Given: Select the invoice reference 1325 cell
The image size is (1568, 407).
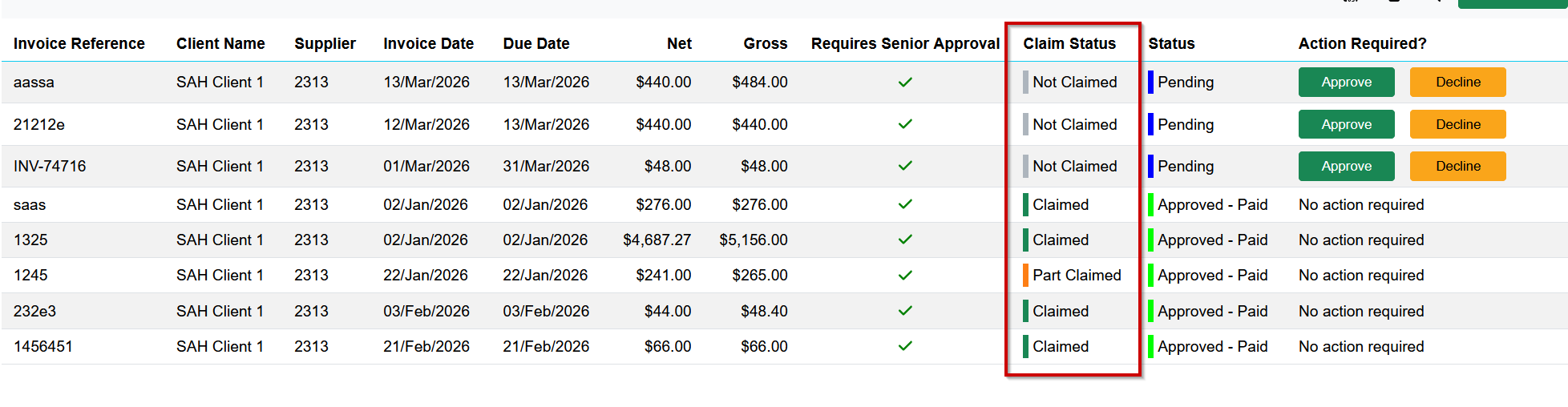Looking at the screenshot, I should click(x=30, y=240).
